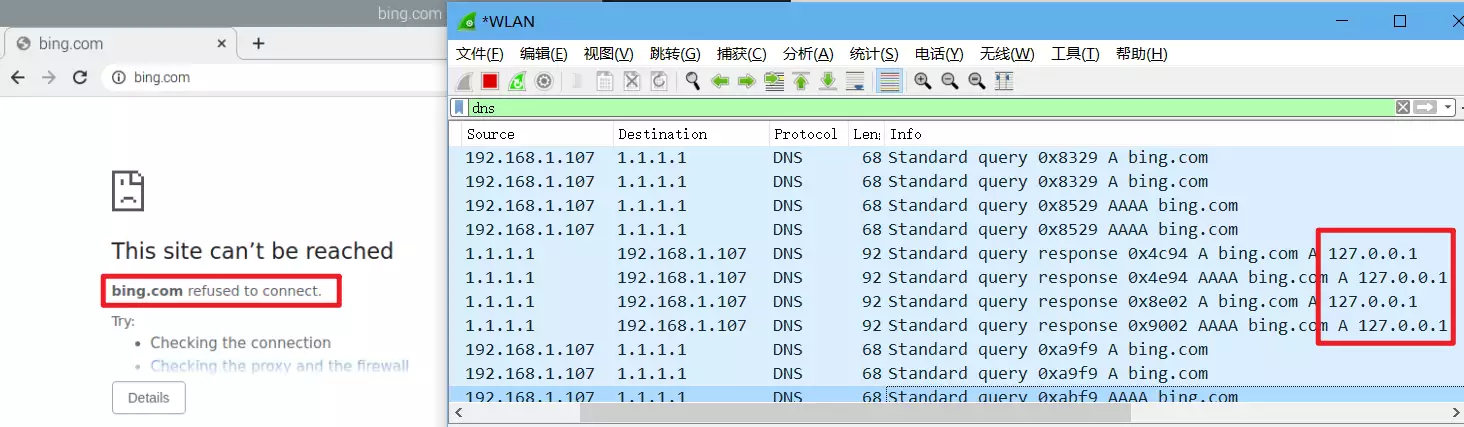
Task: Jump to the last packet
Action: tap(828, 82)
